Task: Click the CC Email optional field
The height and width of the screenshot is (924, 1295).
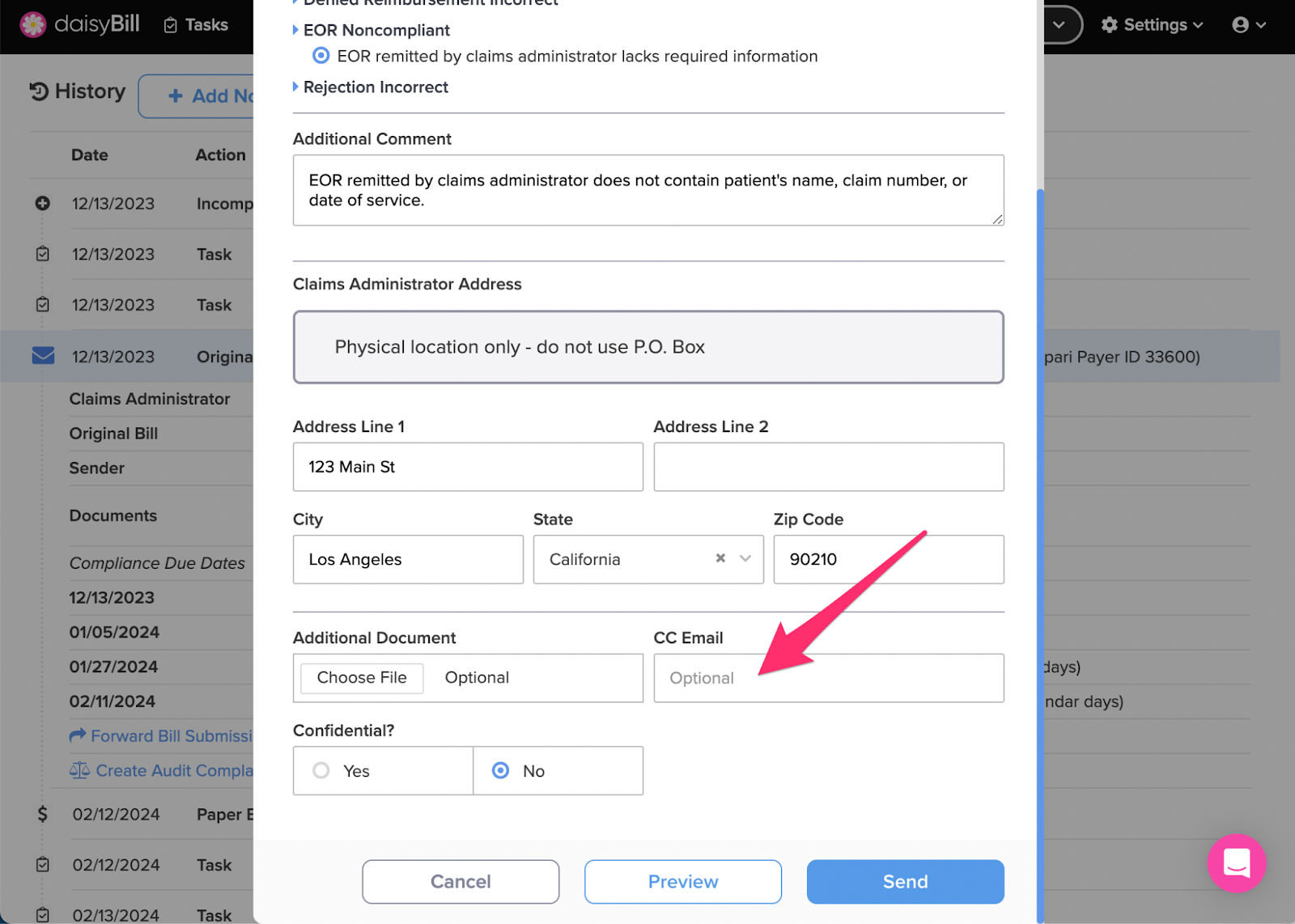Action: point(829,678)
